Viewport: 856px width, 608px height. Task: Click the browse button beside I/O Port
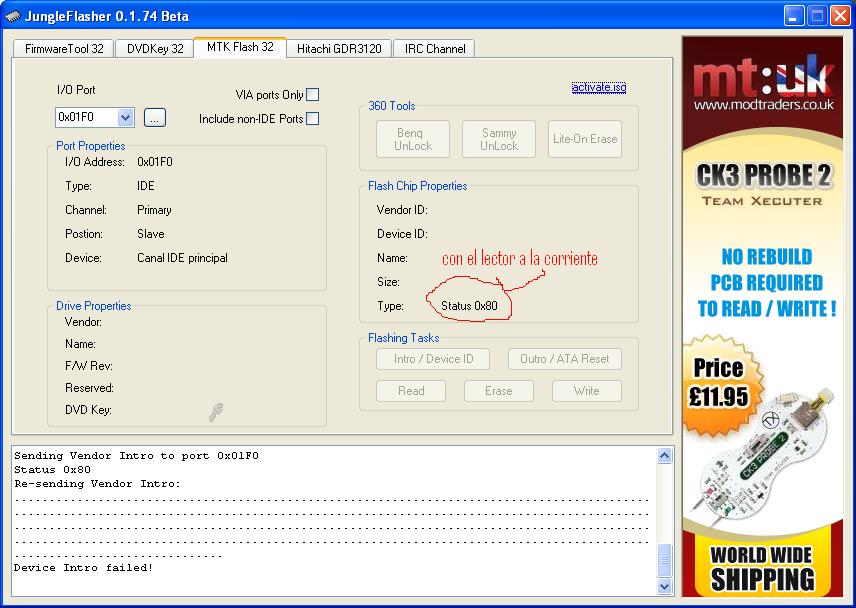[154, 117]
